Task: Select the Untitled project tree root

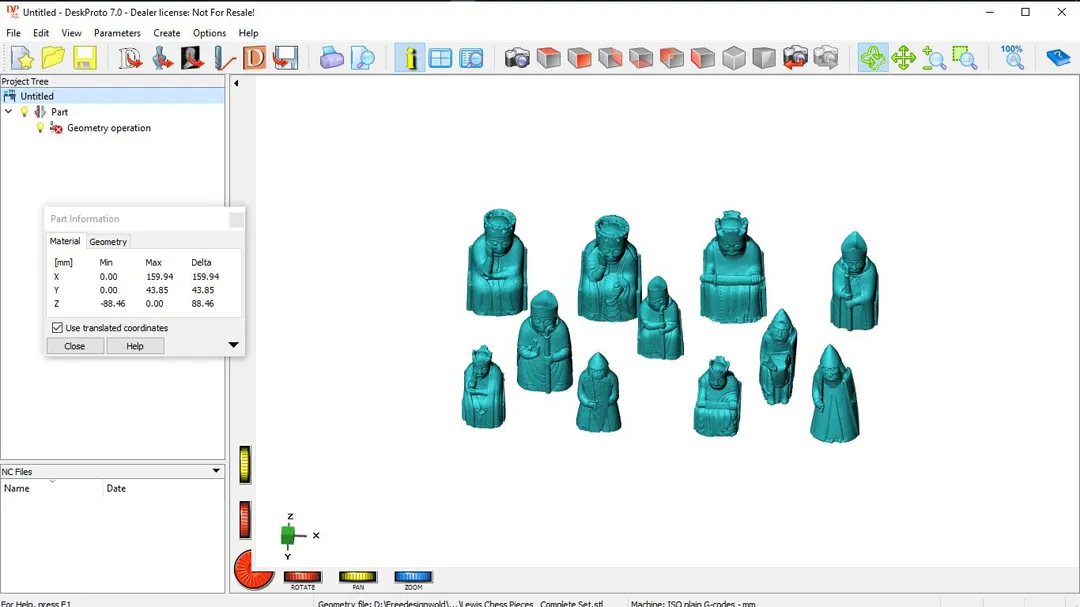Action: tap(37, 96)
